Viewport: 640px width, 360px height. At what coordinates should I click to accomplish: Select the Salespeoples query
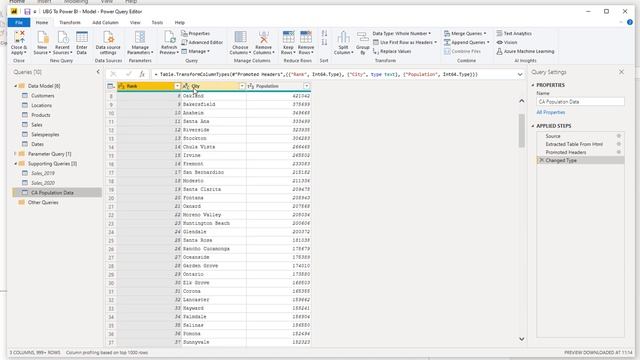pyautogui.click(x=45, y=134)
